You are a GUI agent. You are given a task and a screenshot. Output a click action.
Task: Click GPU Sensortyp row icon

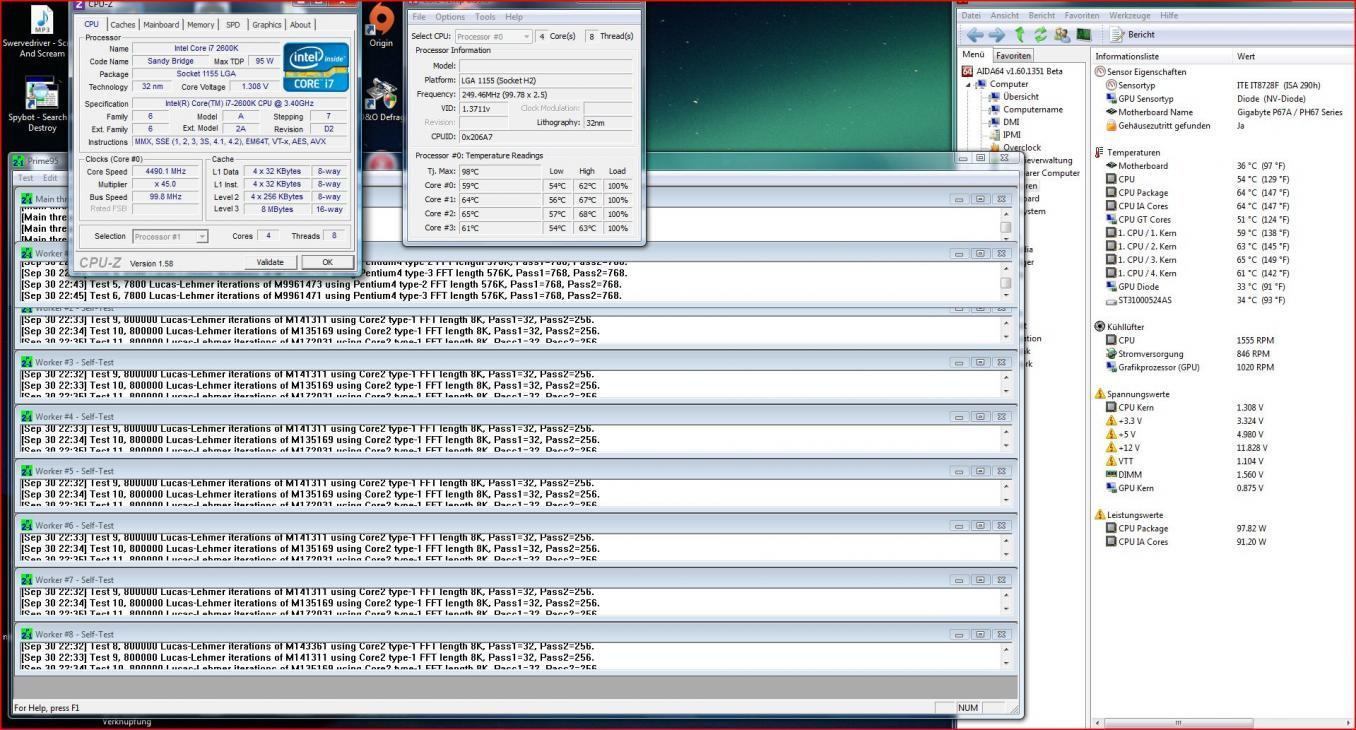coord(1111,99)
